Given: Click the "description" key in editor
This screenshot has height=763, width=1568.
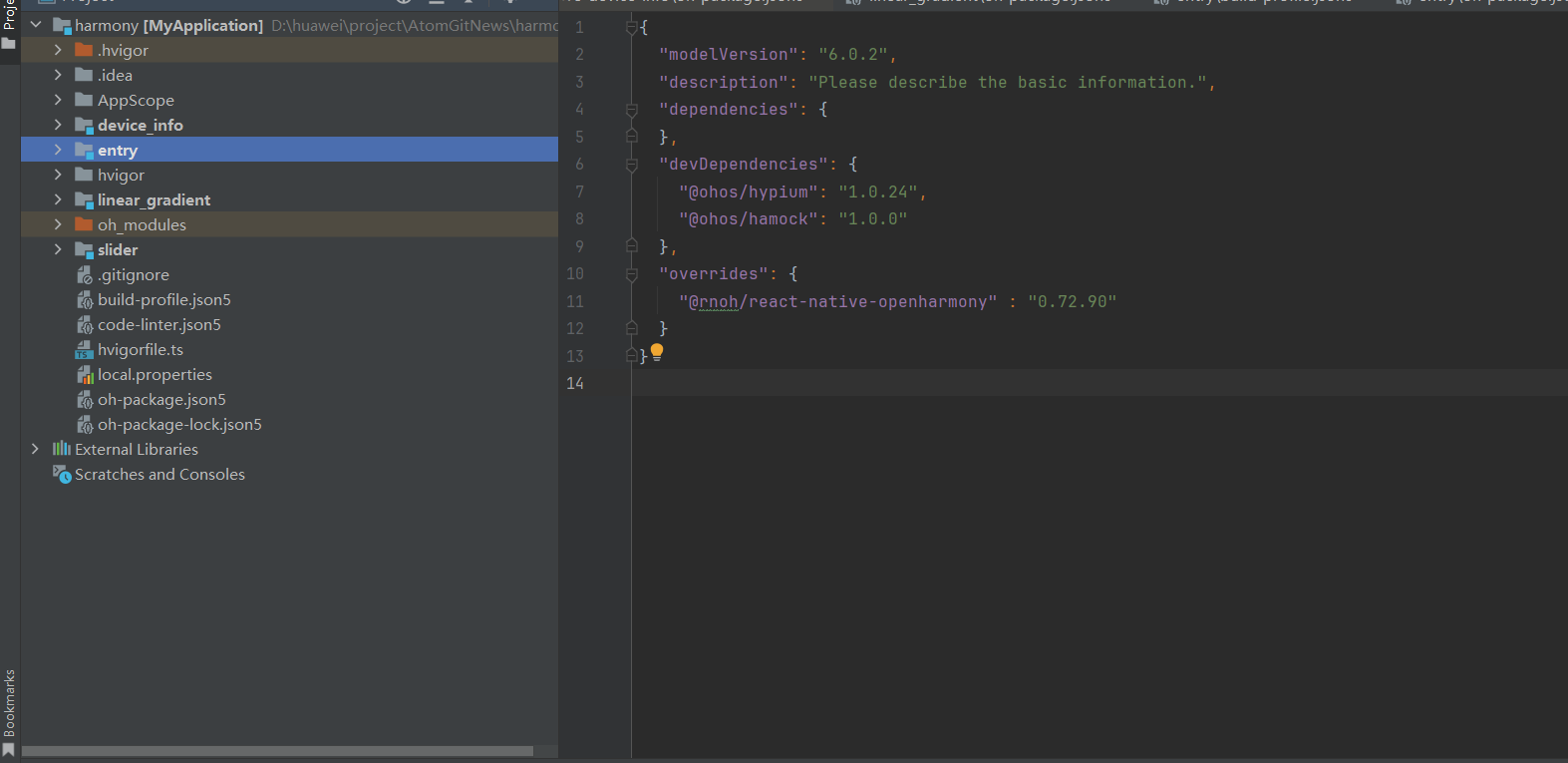Looking at the screenshot, I should click(723, 83).
